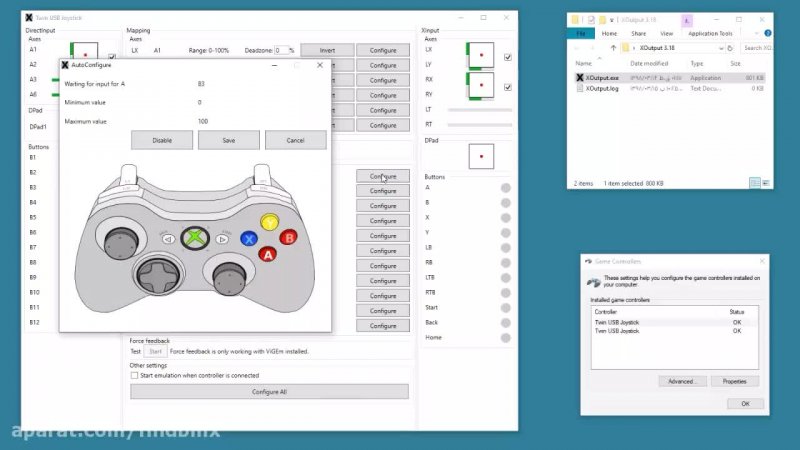Click the yellow Y button on controller image

pyautogui.click(x=269, y=222)
